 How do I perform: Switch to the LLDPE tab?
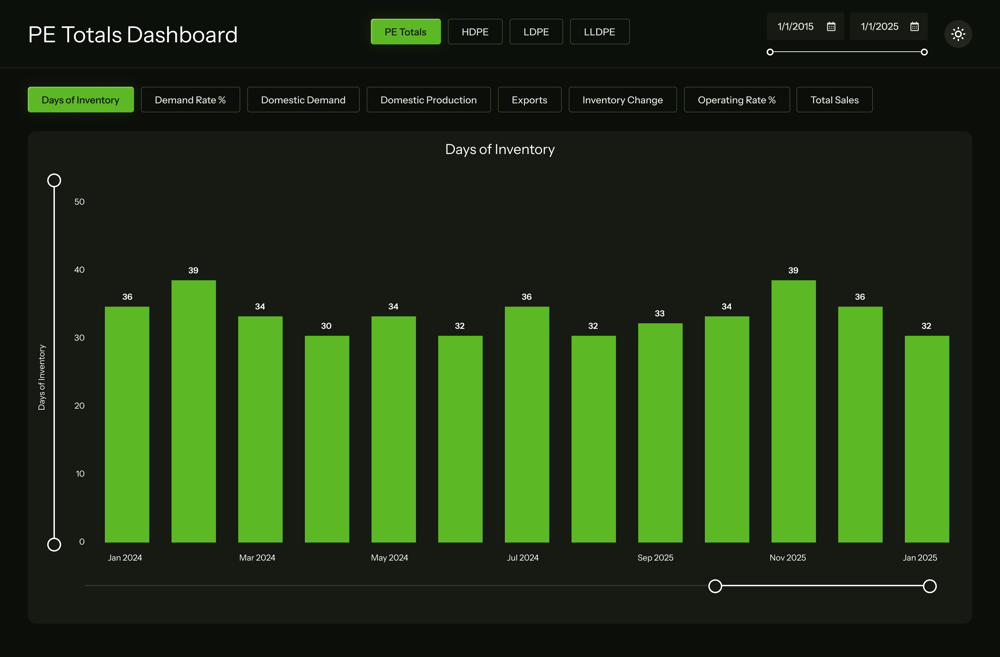click(x=599, y=32)
